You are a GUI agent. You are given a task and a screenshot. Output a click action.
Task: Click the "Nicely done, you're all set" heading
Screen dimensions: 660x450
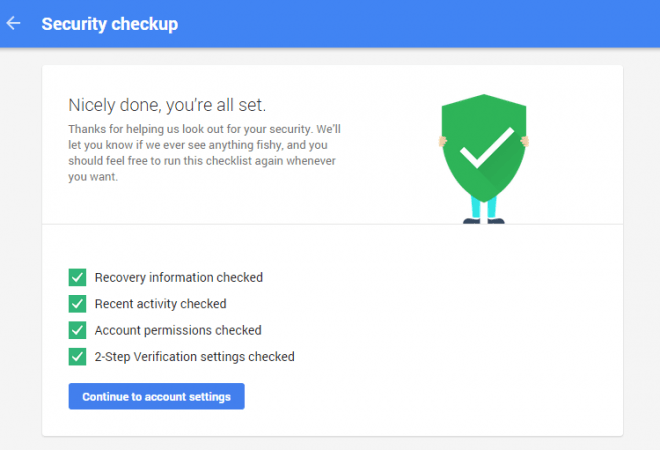[x=166, y=104]
